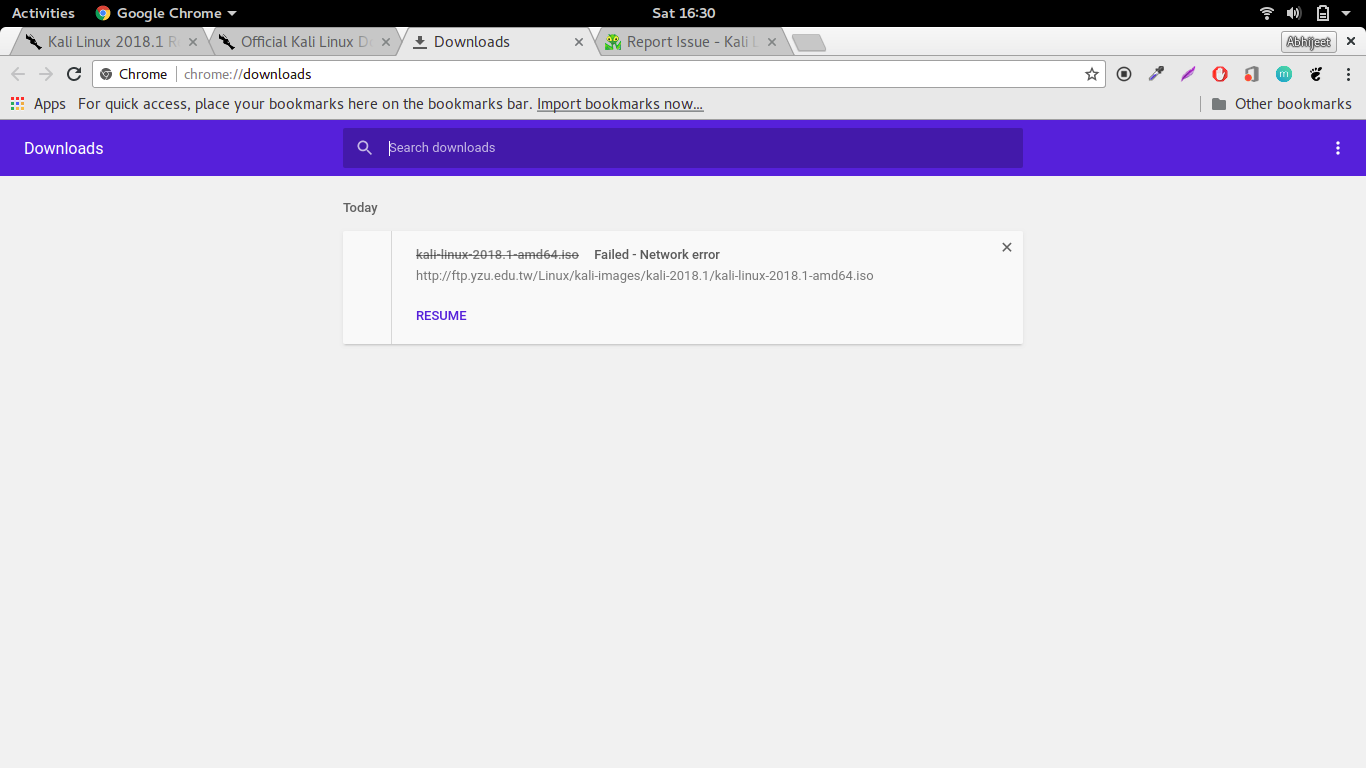Click the Office extension icon
This screenshot has width=1366, height=768.
[1252, 74]
